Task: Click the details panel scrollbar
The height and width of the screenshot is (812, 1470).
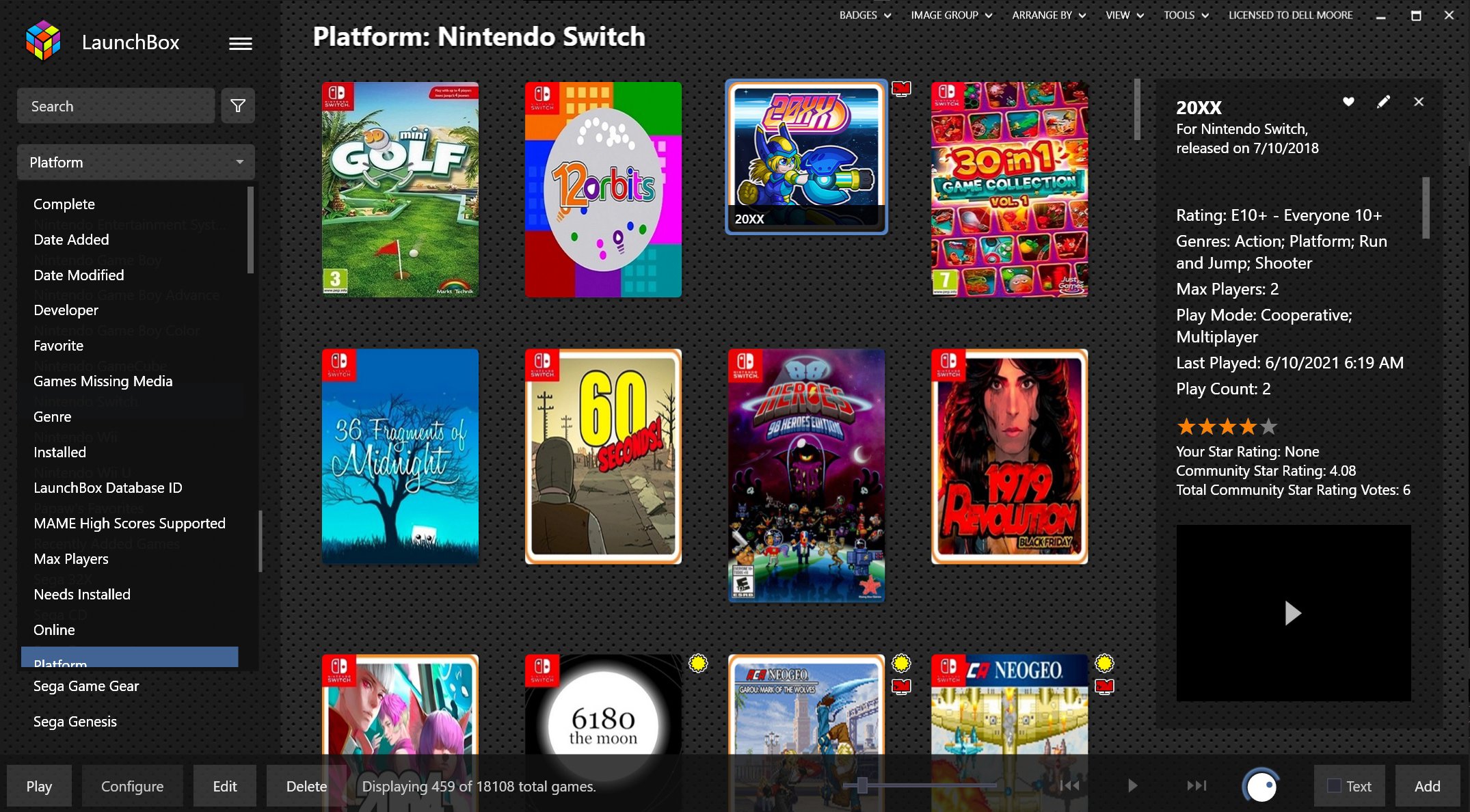Action: point(1426,208)
